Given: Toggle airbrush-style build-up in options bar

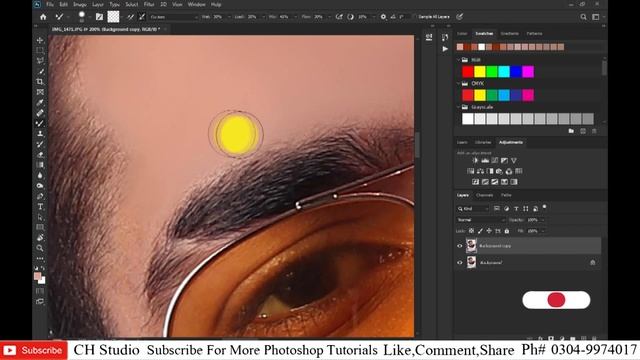Looking at the screenshot, I should tap(339, 17).
